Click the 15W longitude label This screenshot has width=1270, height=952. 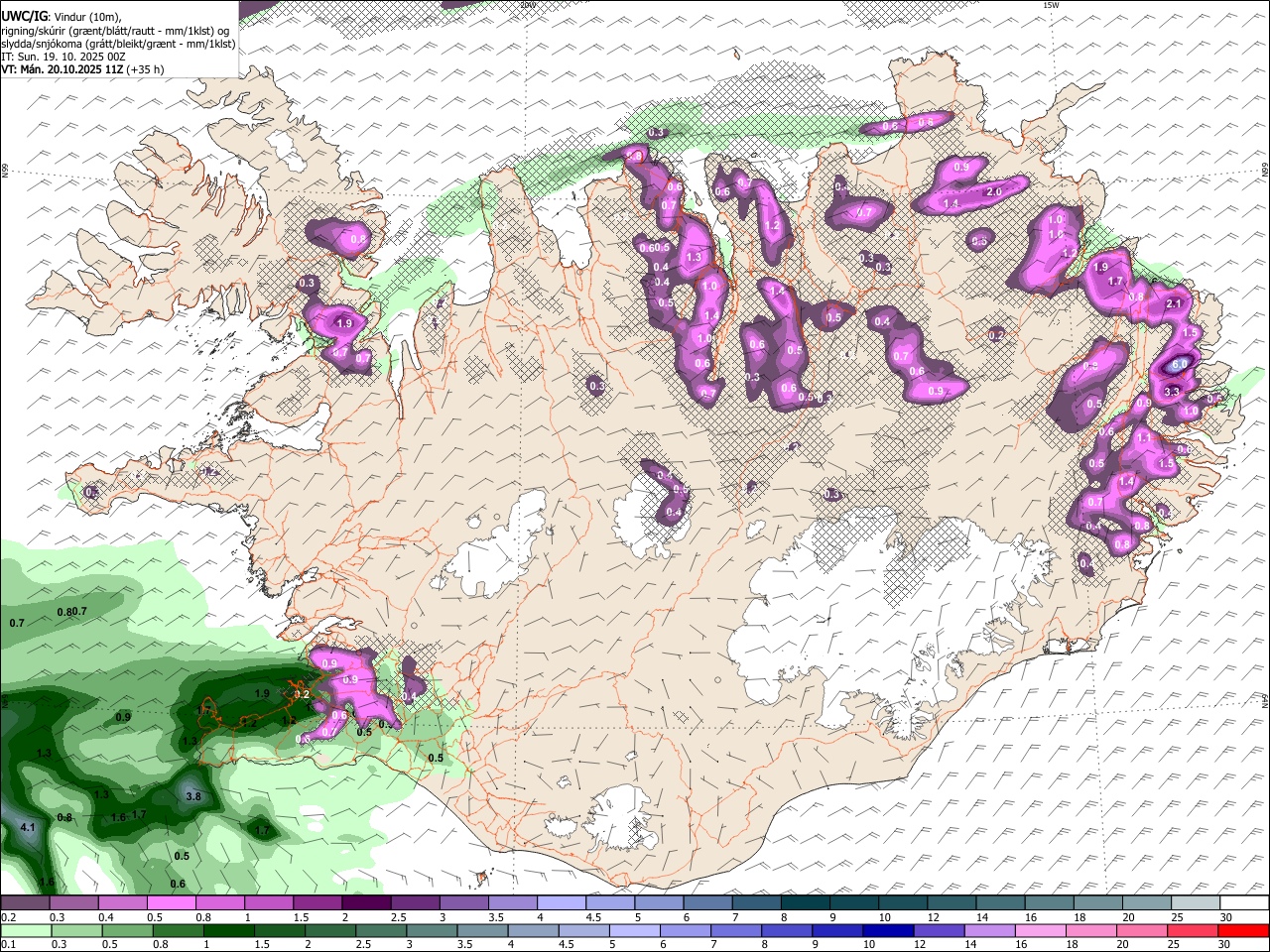click(x=1052, y=5)
